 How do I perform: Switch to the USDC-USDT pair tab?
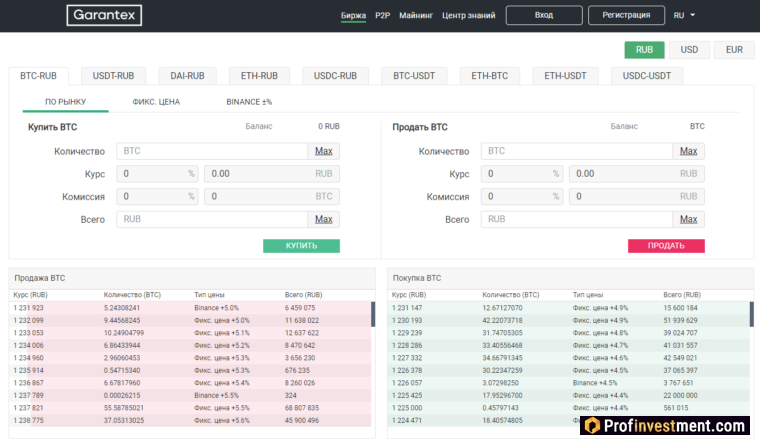point(647,76)
